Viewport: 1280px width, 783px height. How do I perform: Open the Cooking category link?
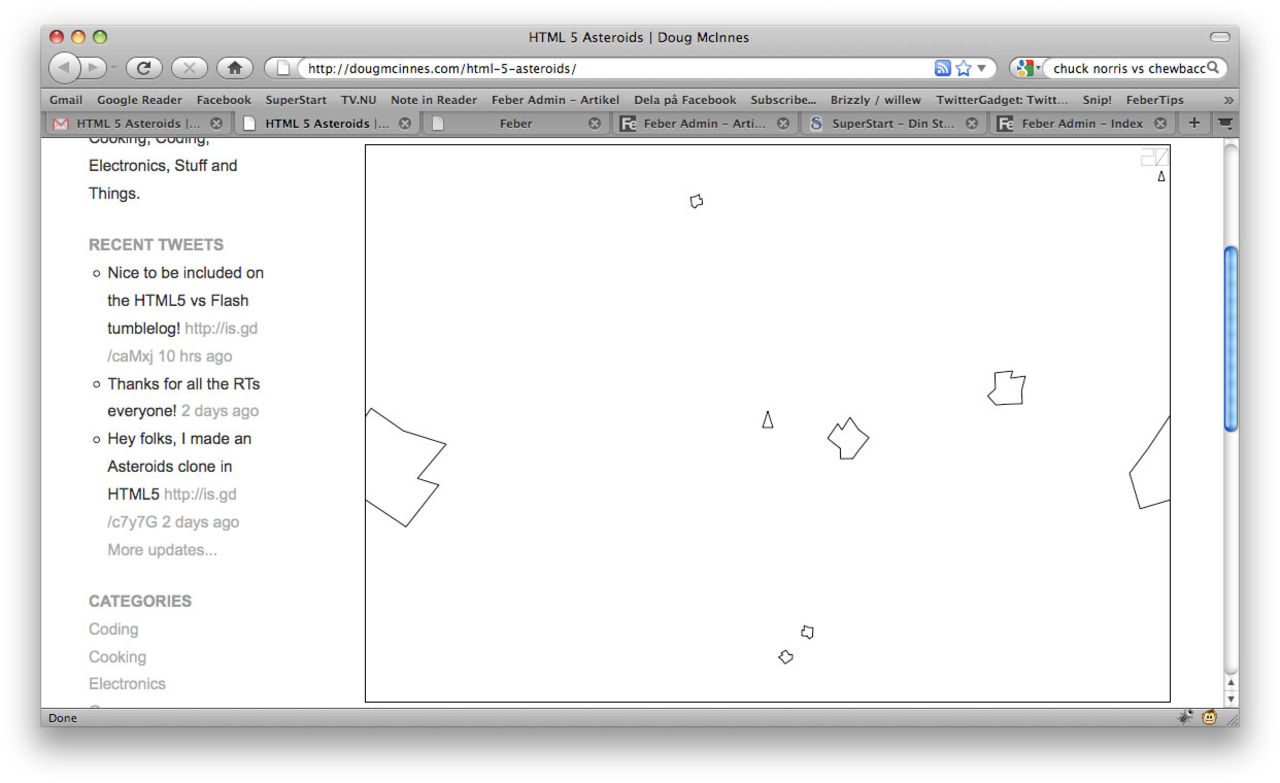coord(117,657)
